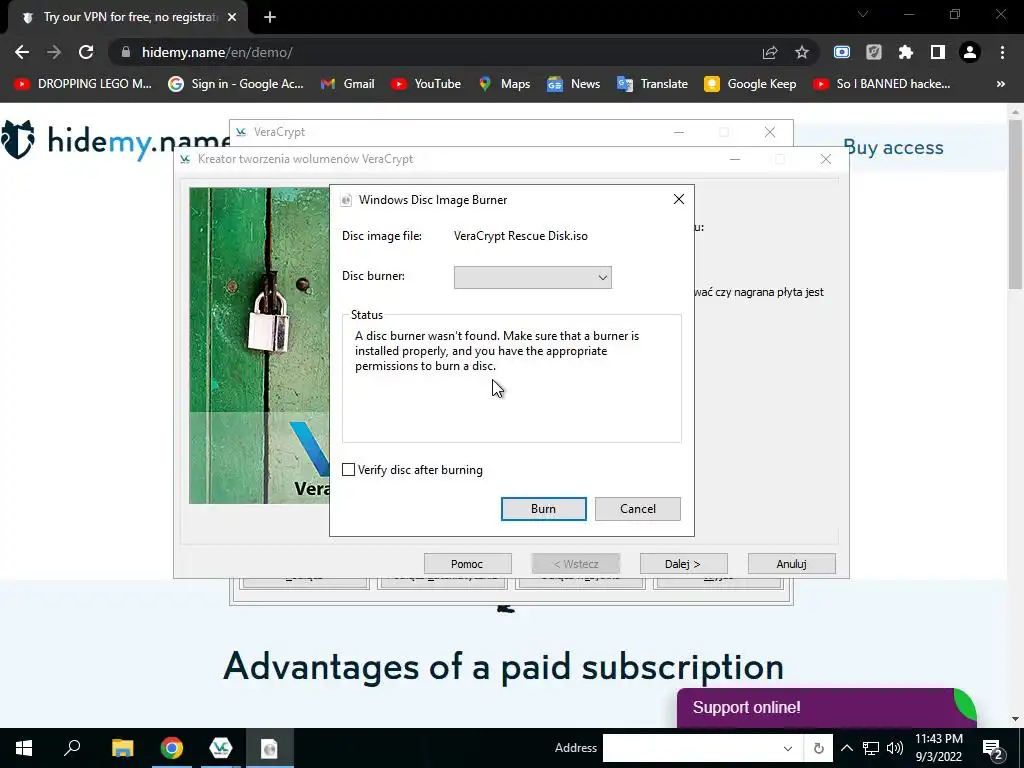Open the Maps bookmark
The height and width of the screenshot is (768, 1024).
[x=504, y=84]
